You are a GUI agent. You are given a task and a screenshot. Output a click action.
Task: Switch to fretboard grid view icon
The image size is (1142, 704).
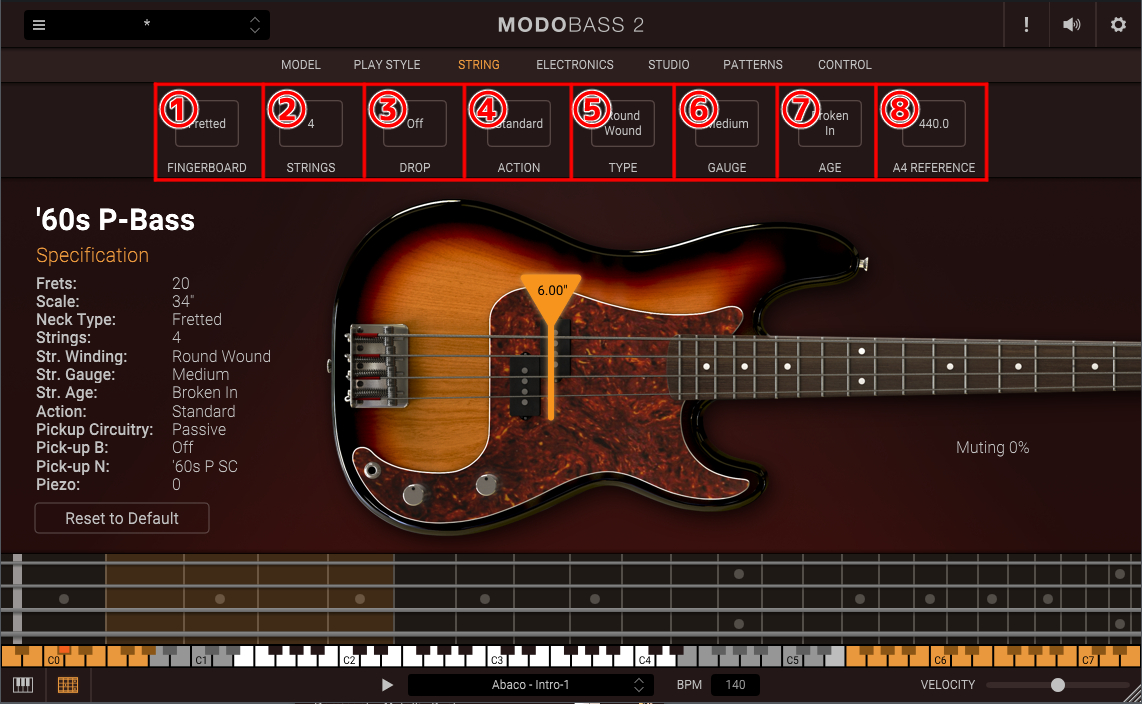[x=68, y=685]
